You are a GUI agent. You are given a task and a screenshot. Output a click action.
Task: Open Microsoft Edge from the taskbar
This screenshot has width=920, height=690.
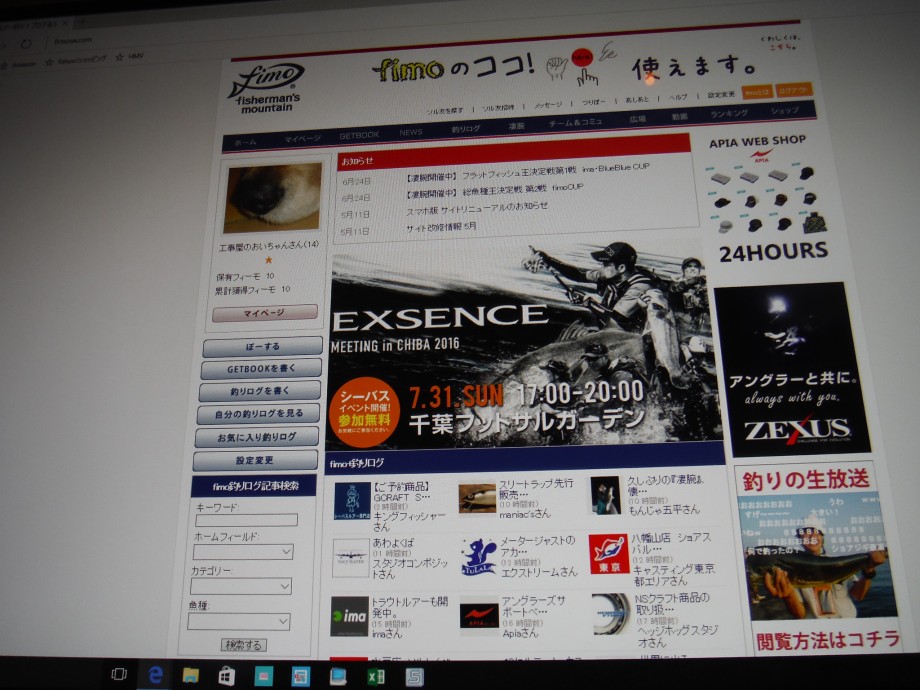(155, 675)
